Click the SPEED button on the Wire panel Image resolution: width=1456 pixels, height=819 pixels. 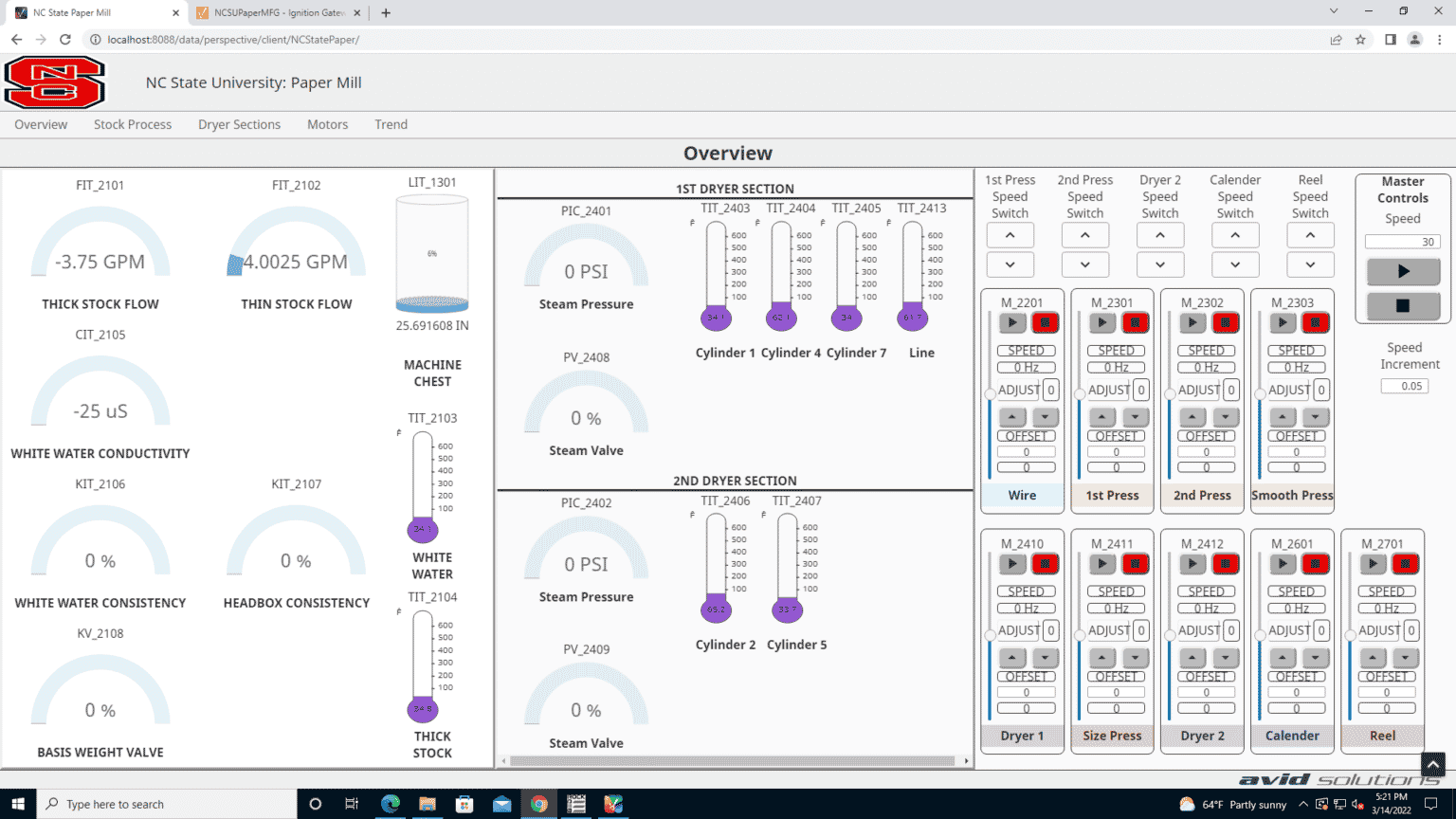1026,350
